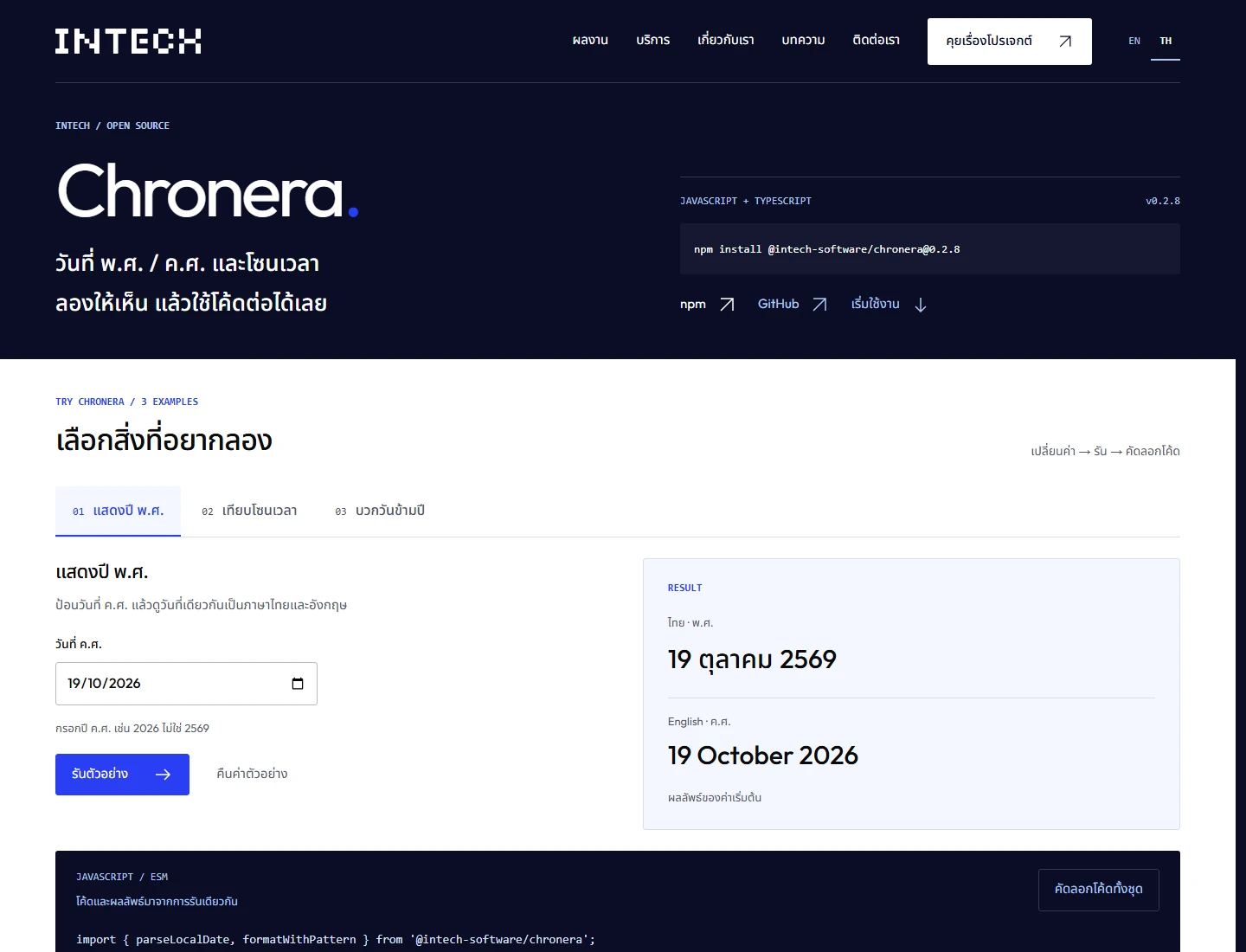Jump to เริ่มใช้งาน section
Screen dimensions: 1246x952
pos(889,305)
